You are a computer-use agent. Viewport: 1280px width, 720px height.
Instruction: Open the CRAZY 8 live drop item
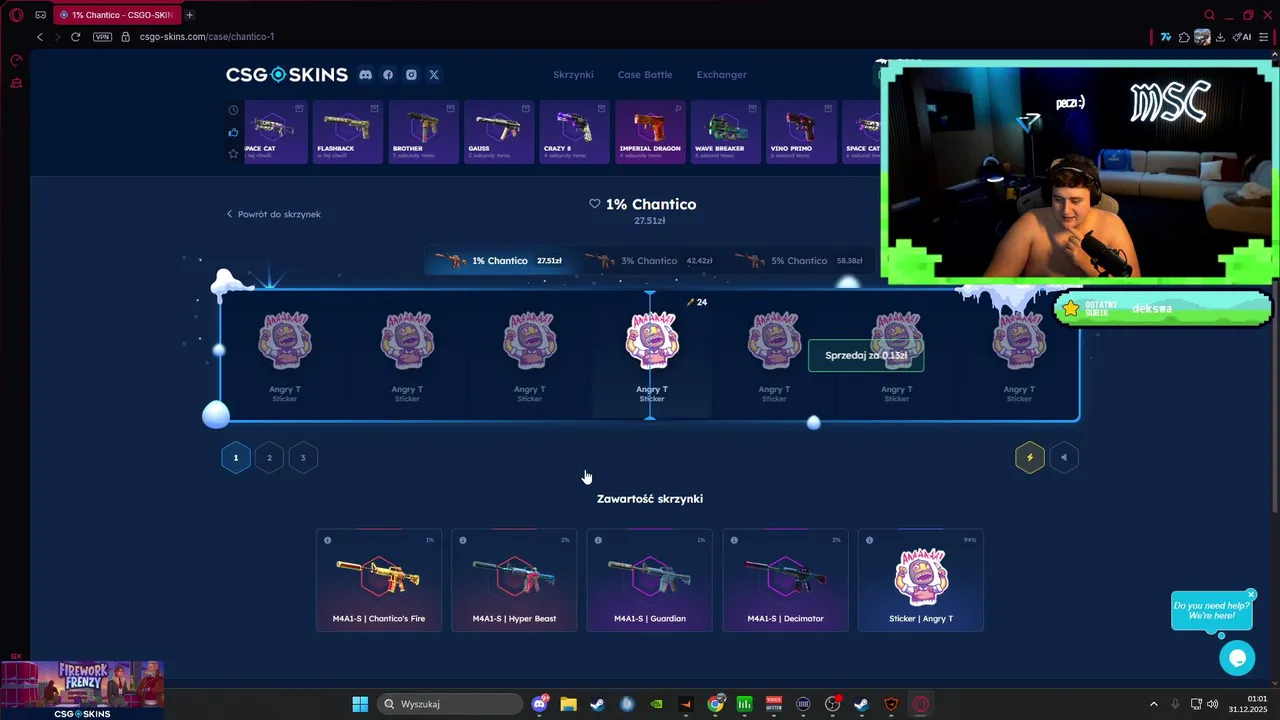574,132
